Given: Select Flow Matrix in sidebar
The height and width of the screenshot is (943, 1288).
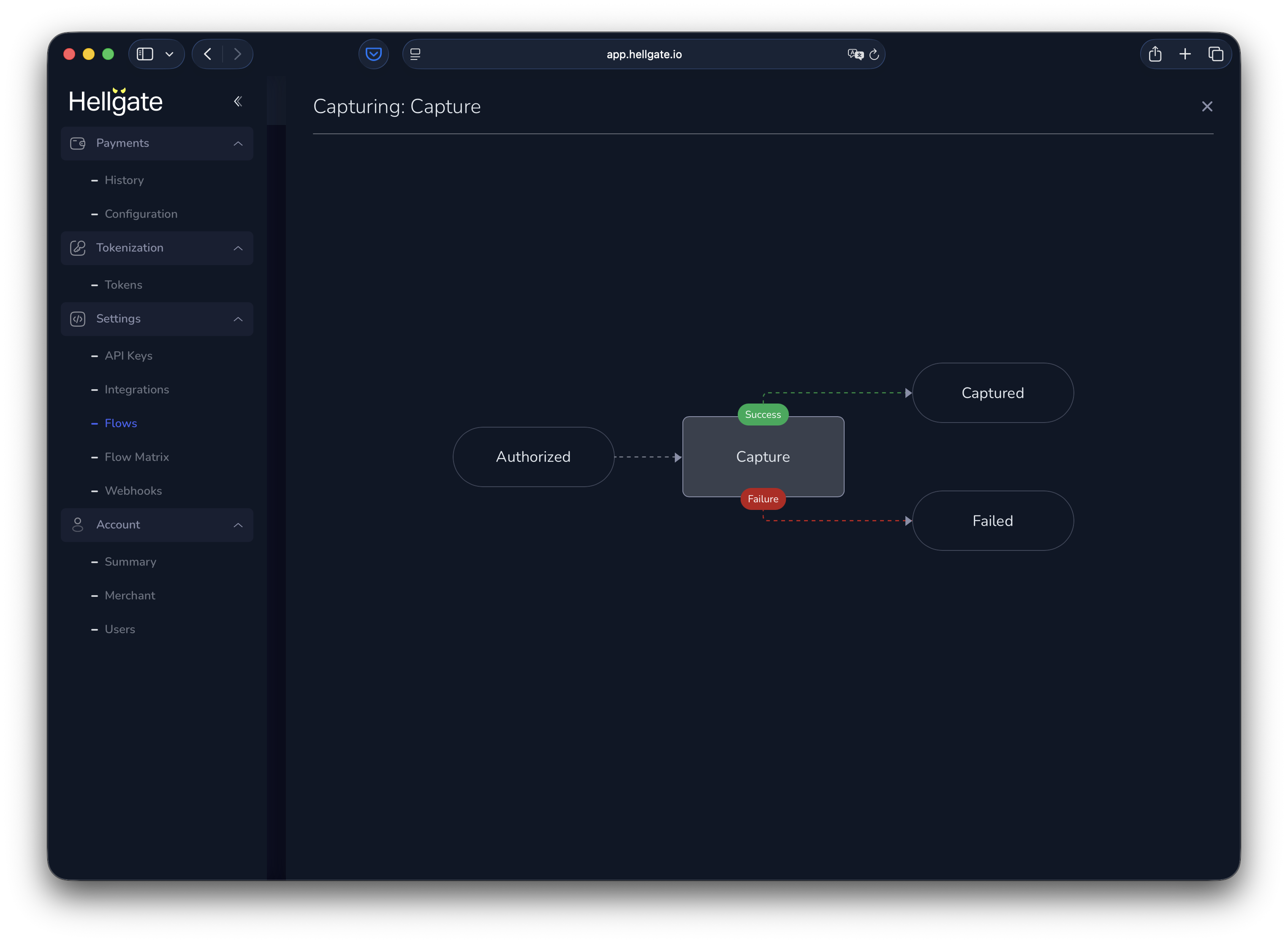Looking at the screenshot, I should point(137,457).
